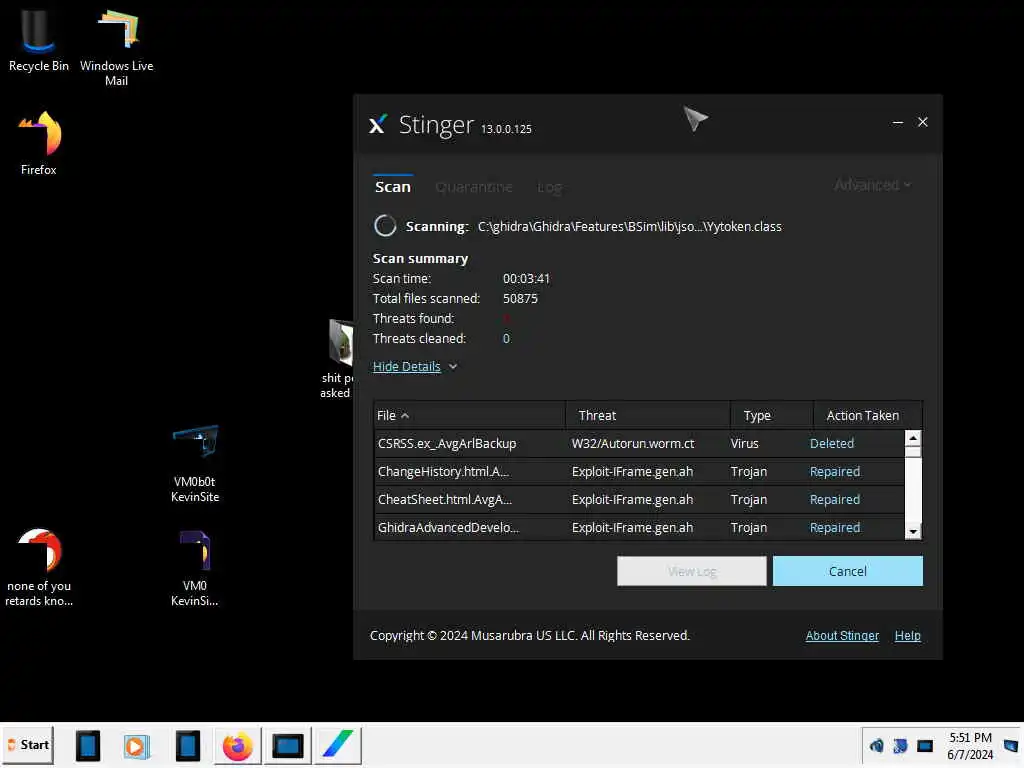Select the VM0b0t KevinSite desktop icon
1024x768 pixels.
coord(195,463)
